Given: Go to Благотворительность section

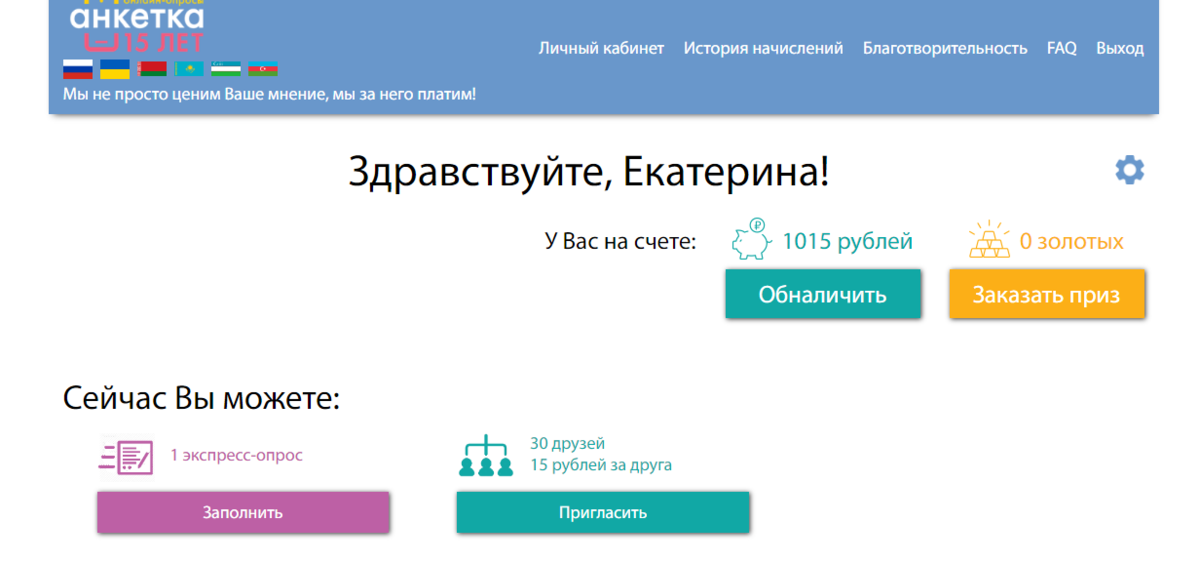Looking at the screenshot, I should coord(945,48).
